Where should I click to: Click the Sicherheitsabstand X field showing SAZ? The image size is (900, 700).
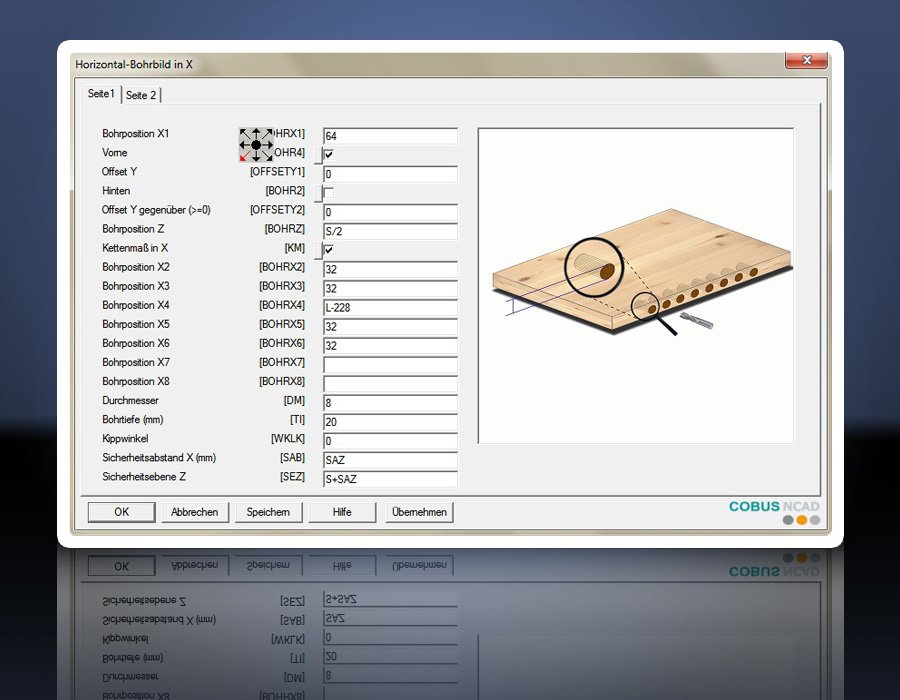pos(390,460)
